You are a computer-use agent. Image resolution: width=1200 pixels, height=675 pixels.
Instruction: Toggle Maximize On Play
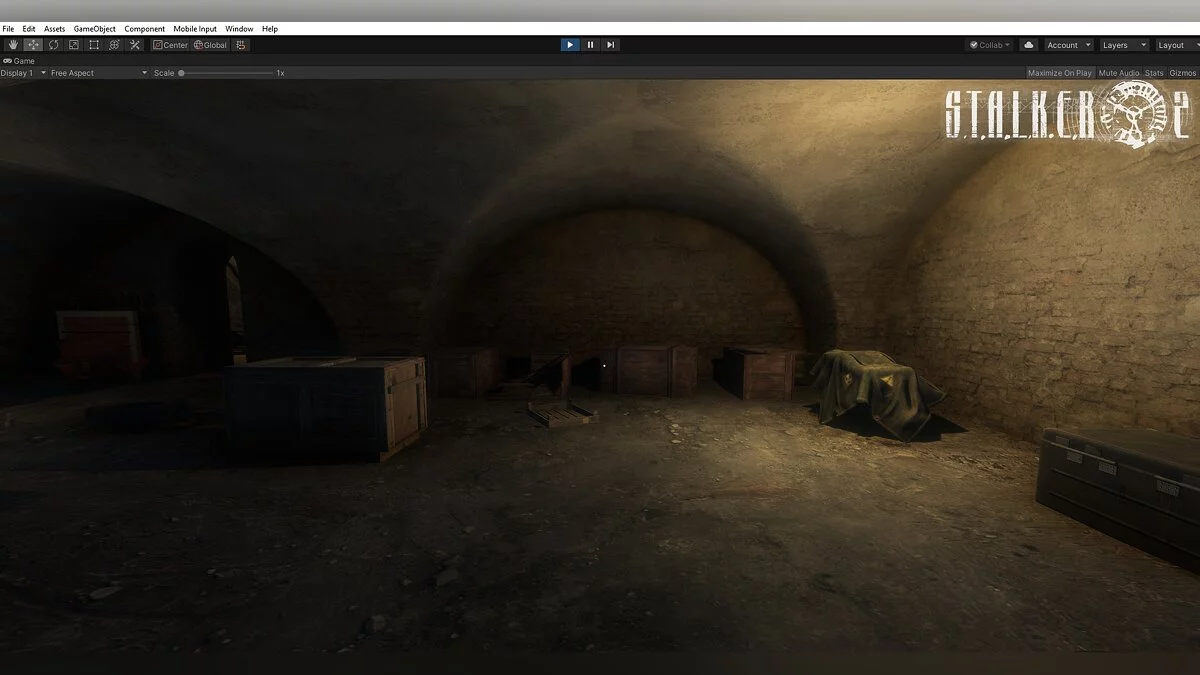click(1059, 73)
